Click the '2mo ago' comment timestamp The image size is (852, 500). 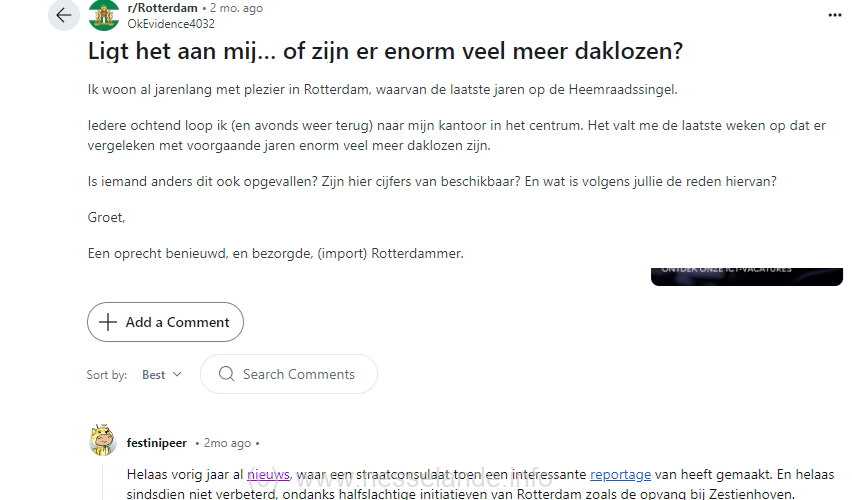point(227,443)
